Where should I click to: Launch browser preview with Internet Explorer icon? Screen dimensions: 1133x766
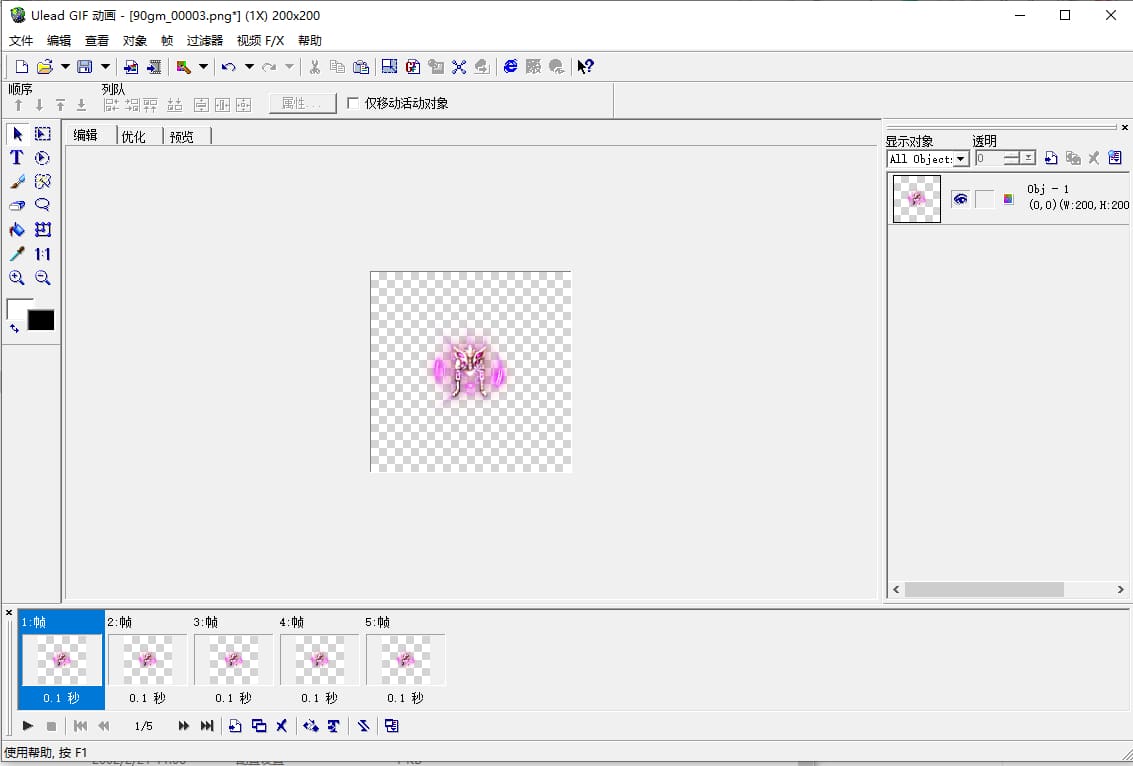point(510,67)
